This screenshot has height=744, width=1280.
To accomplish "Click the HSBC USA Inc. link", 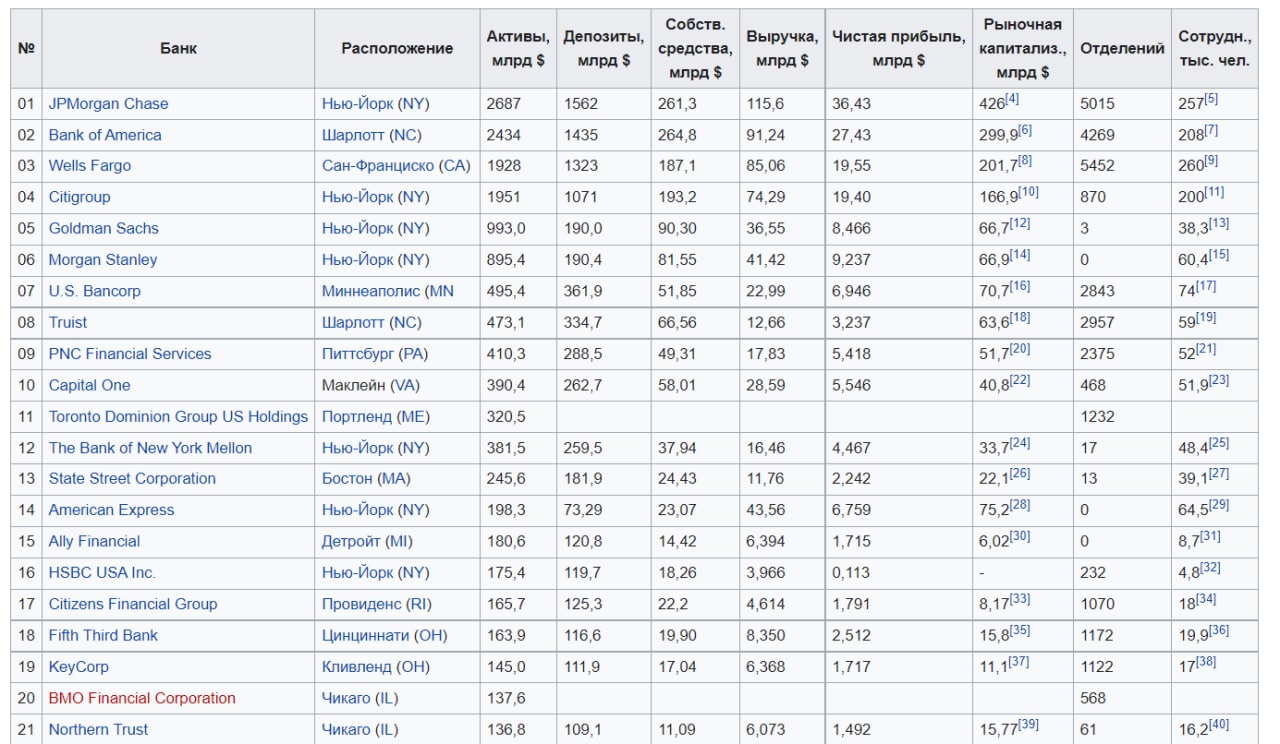I will tap(102, 573).
